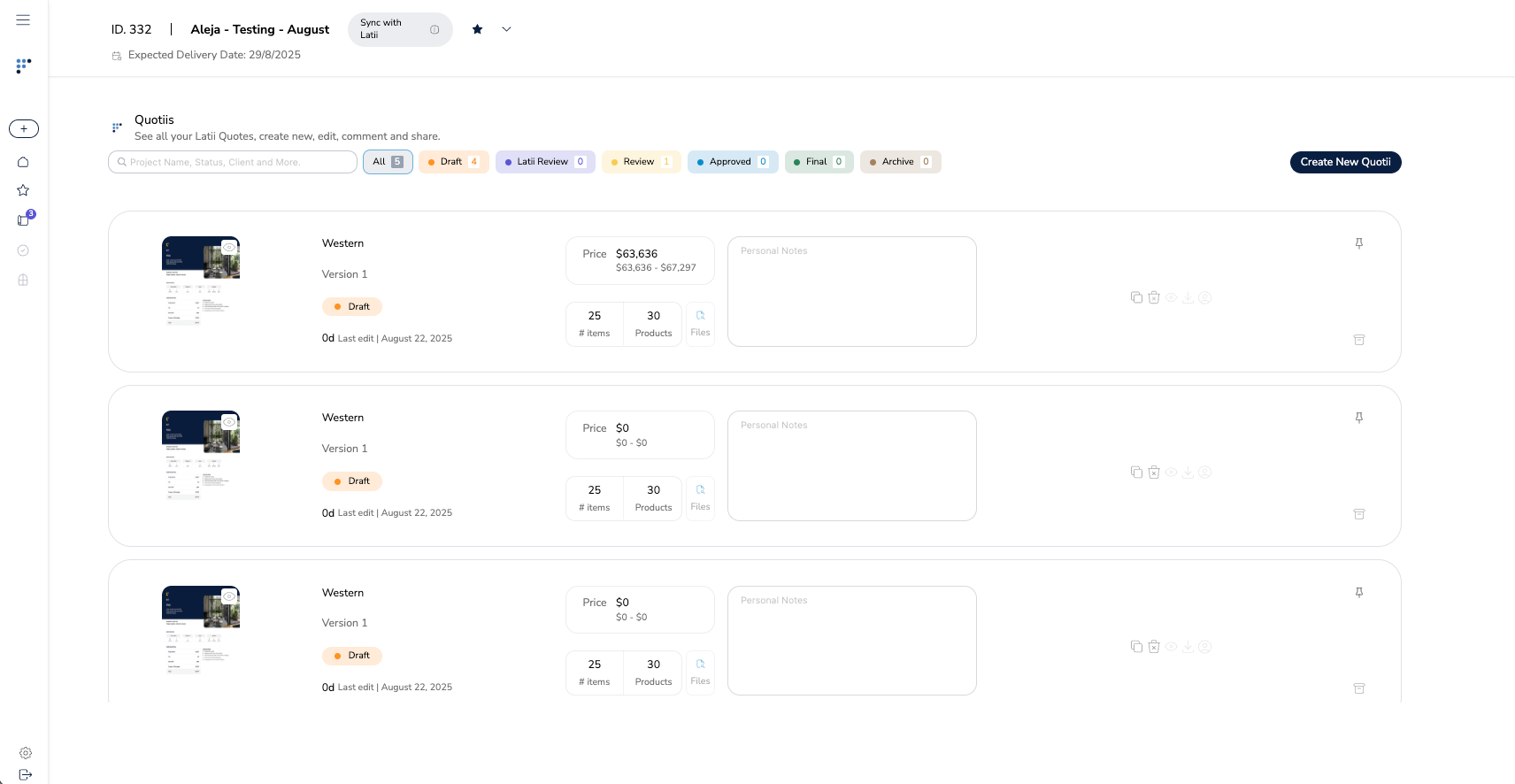The height and width of the screenshot is (784, 1515).
Task: Archive the first Western quote
Action: [x=1359, y=340]
